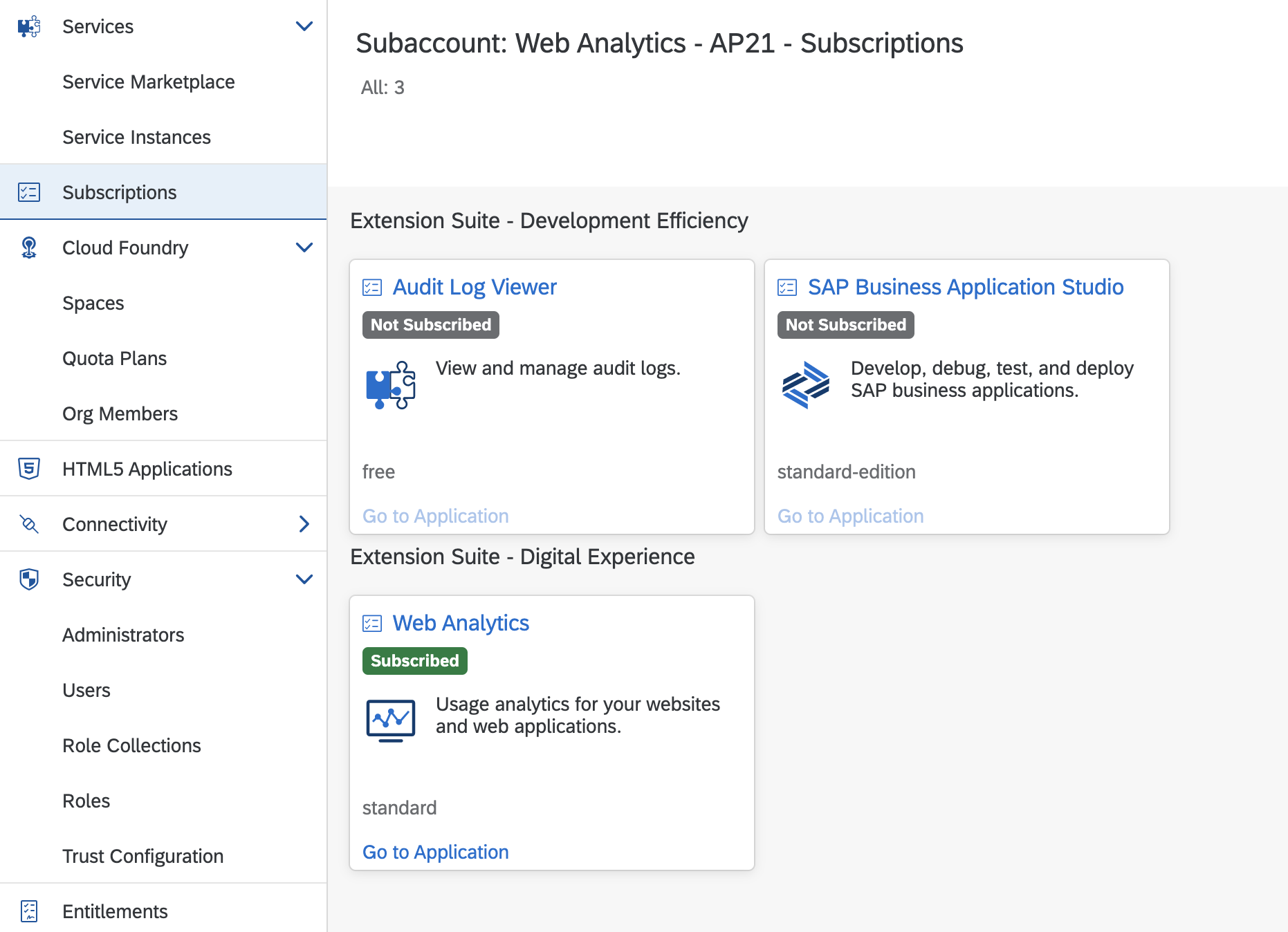Click the Cloud Foundry icon in sidebar
This screenshot has height=932, width=1288.
[29, 248]
